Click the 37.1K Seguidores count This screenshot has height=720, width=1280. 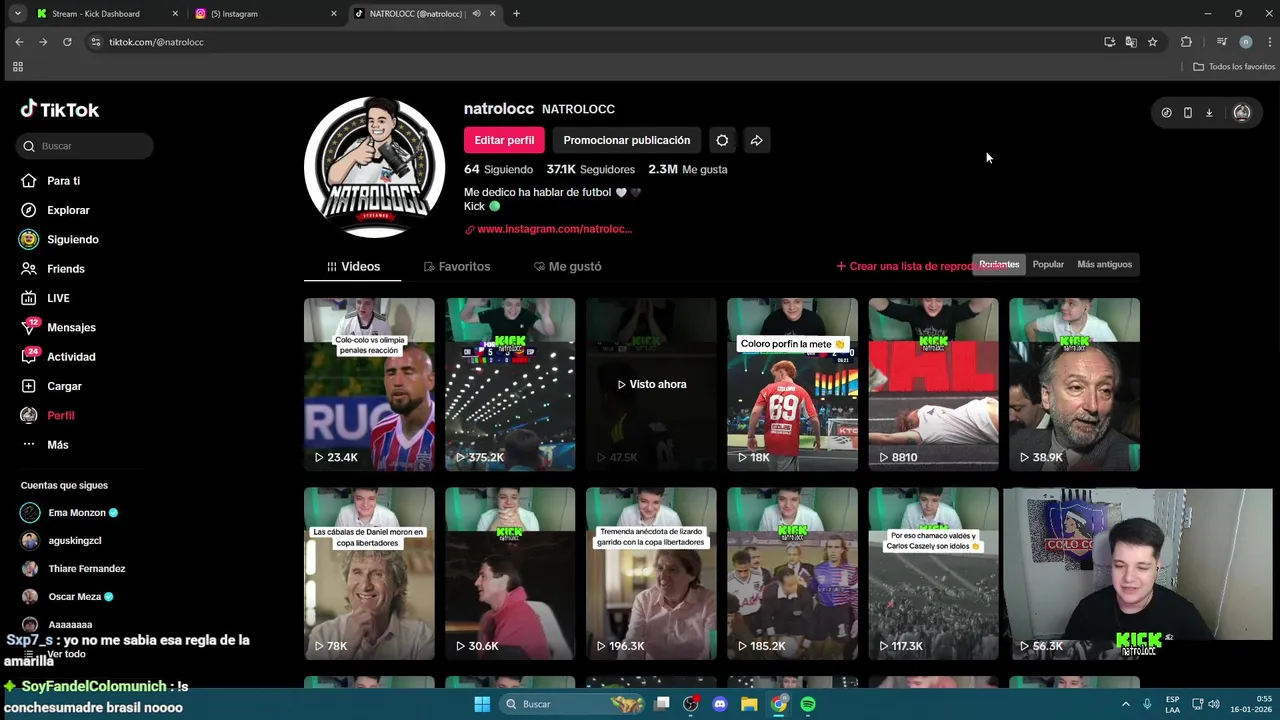(x=590, y=170)
